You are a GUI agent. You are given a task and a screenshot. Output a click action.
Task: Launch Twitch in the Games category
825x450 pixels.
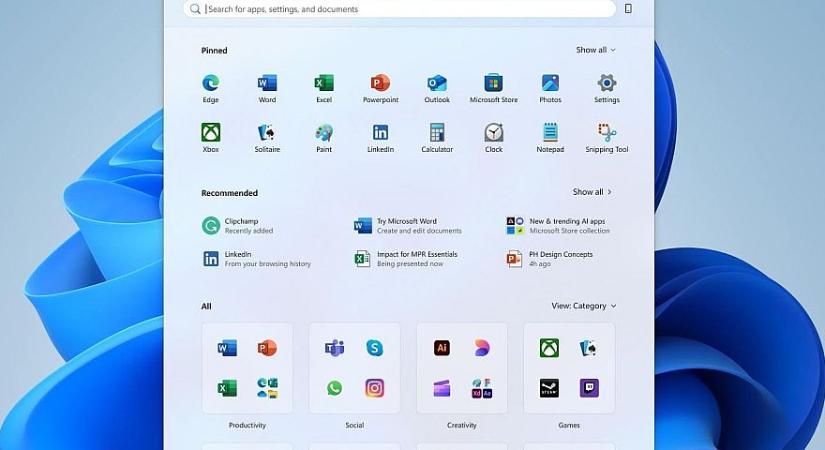(x=589, y=388)
